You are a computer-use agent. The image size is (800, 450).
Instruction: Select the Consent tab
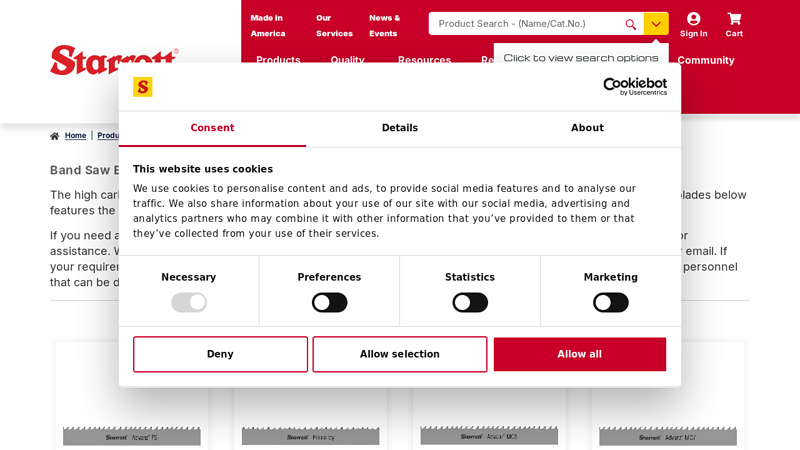coord(212,128)
